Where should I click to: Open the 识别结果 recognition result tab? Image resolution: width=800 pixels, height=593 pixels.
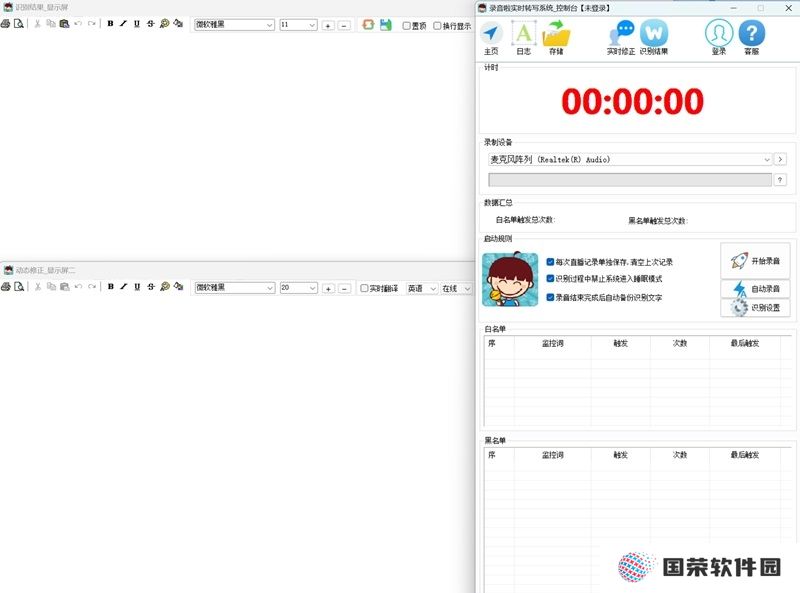tap(654, 38)
